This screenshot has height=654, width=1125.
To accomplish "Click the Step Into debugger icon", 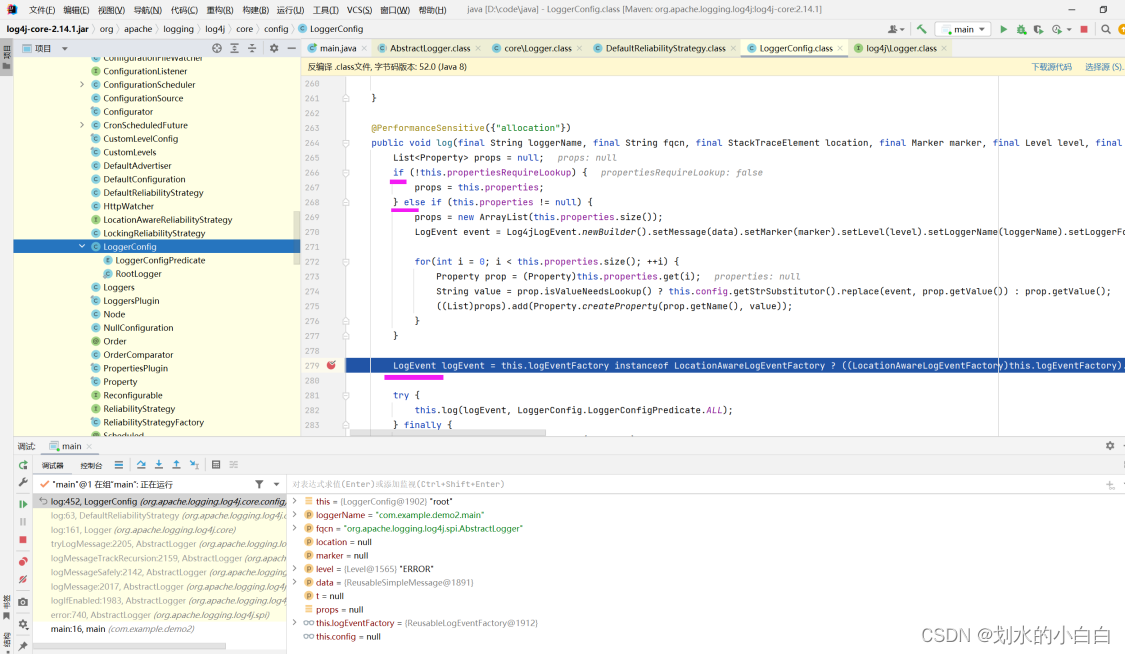I will (x=159, y=465).
